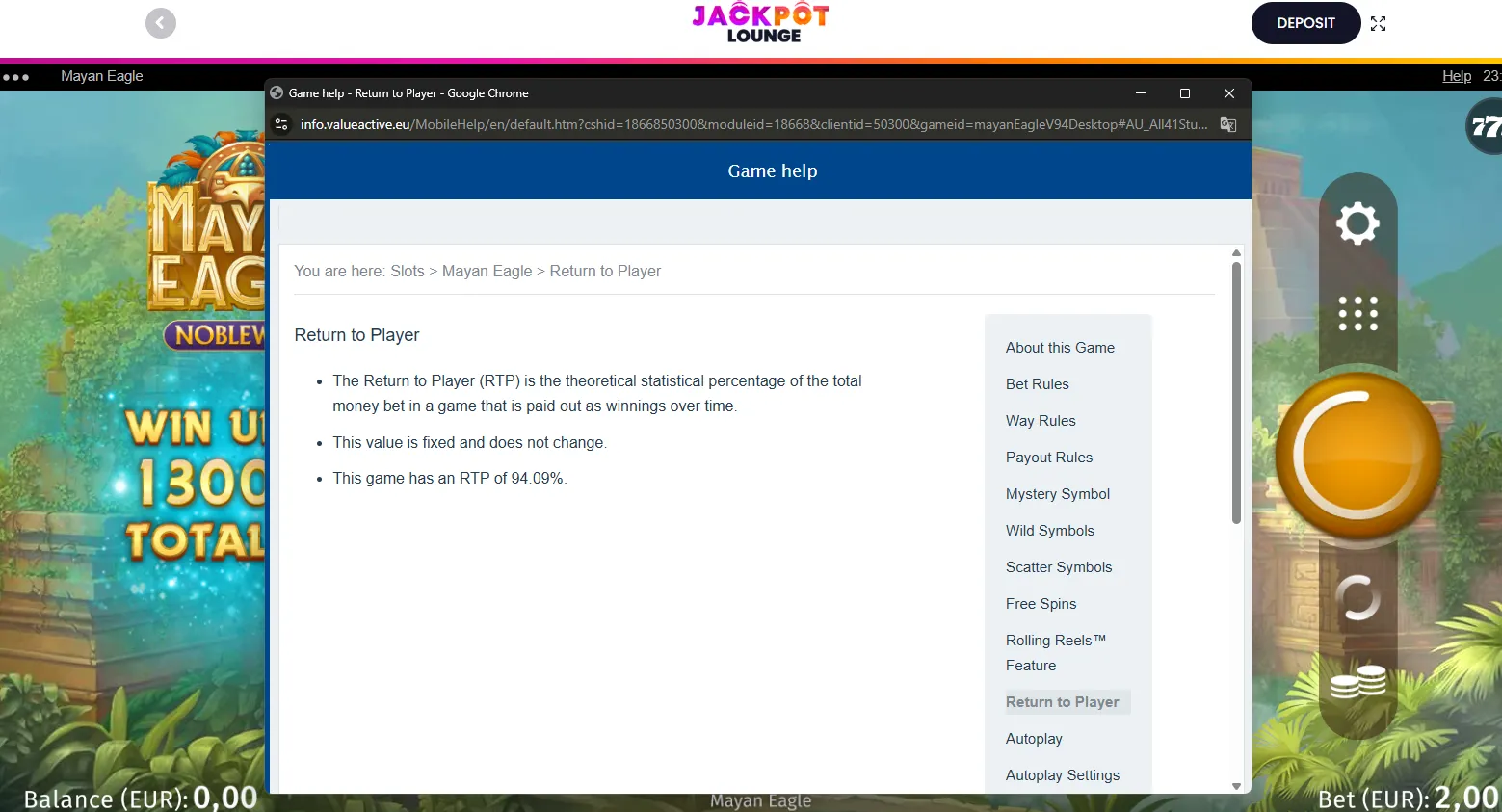Open Free Spins help topic
Screen dimensions: 1502x812
click(1041, 604)
